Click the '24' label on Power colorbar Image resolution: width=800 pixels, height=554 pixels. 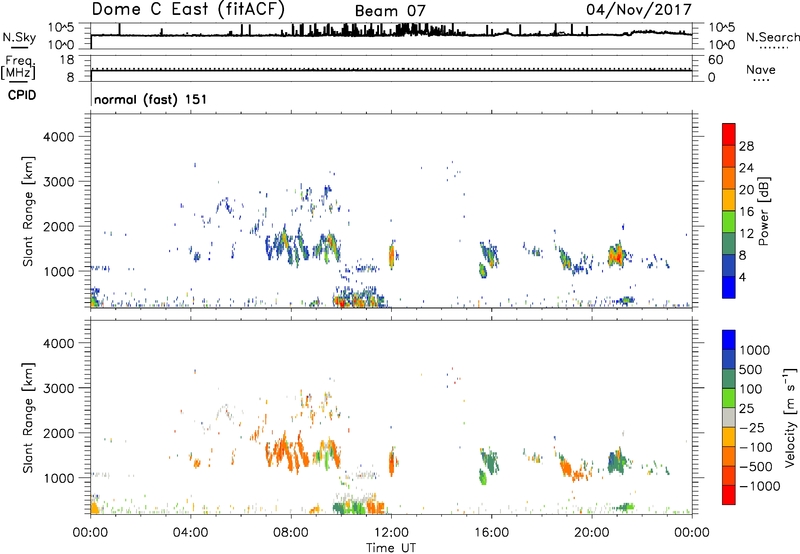click(746, 168)
